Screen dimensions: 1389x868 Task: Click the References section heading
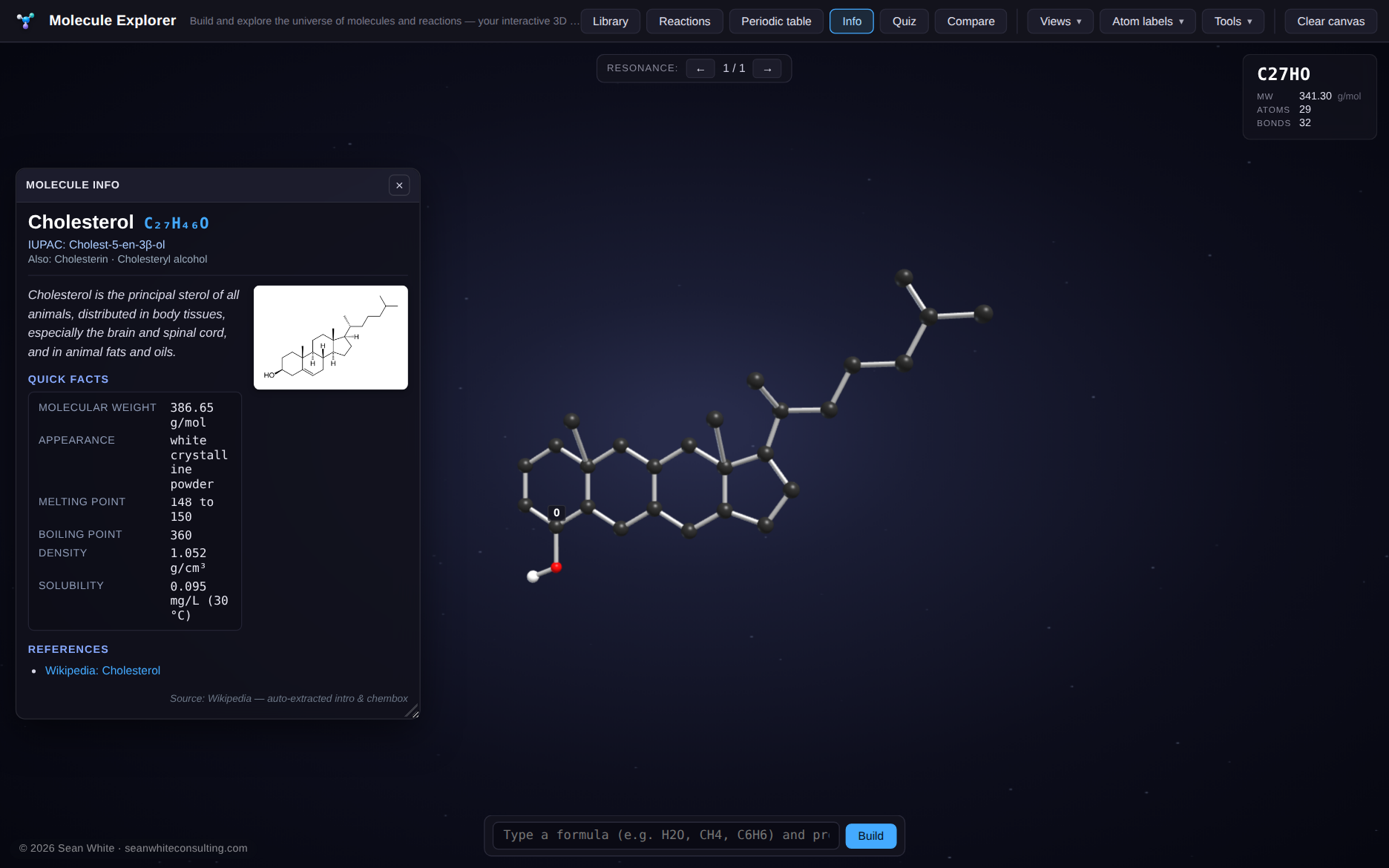(x=68, y=649)
